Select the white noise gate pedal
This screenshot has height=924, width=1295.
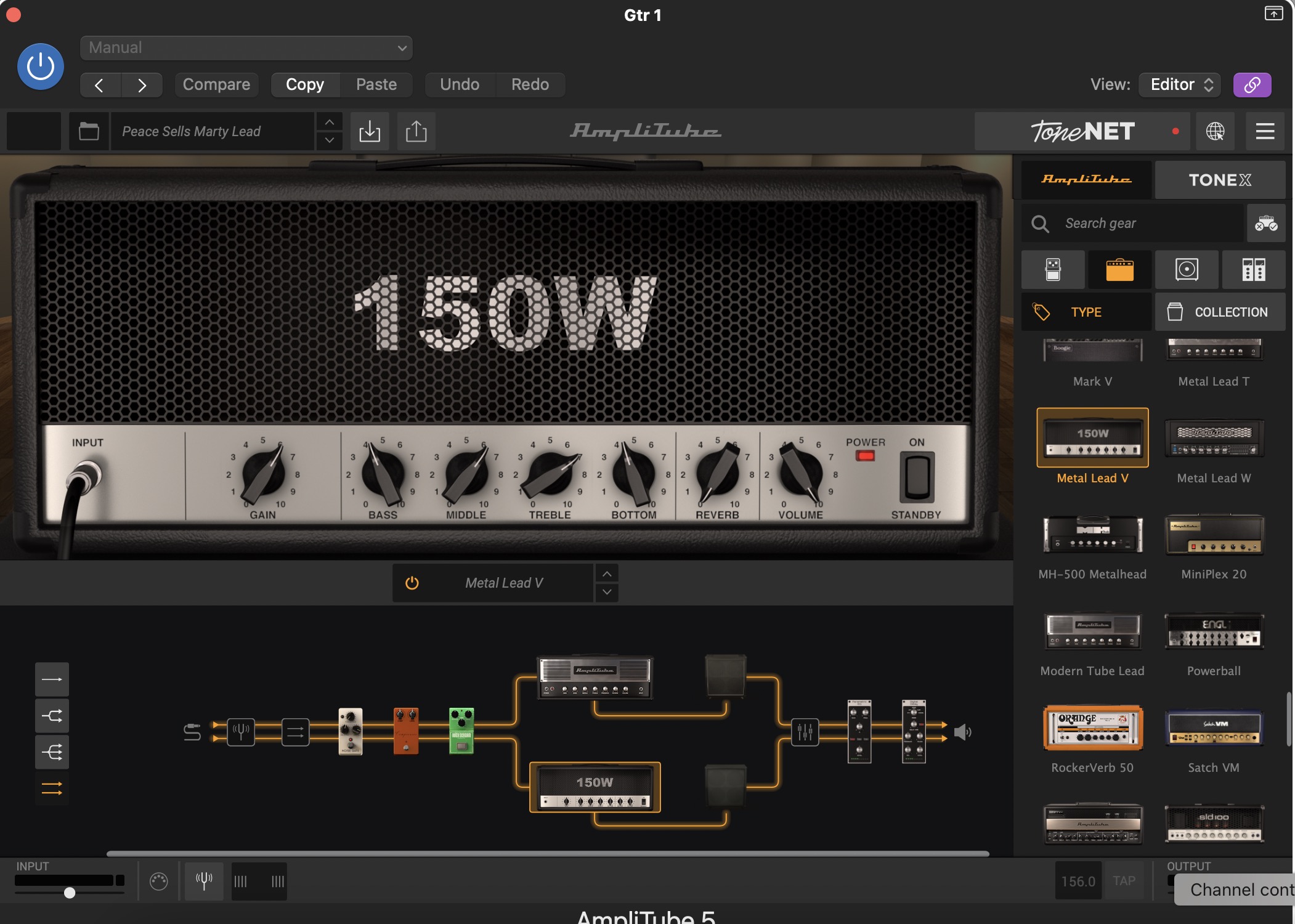(351, 731)
